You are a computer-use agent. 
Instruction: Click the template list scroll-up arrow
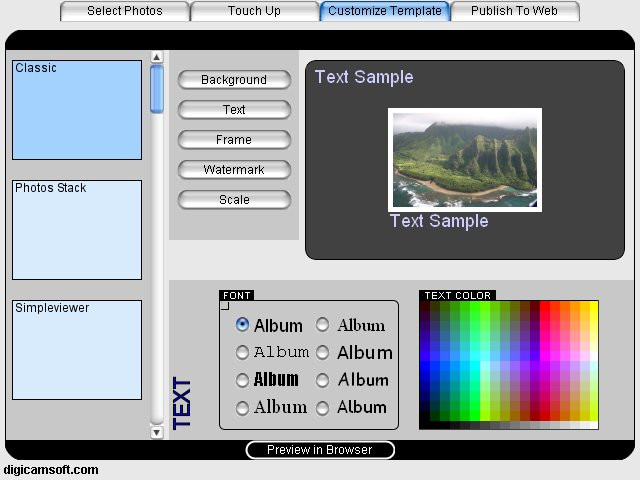click(x=157, y=57)
